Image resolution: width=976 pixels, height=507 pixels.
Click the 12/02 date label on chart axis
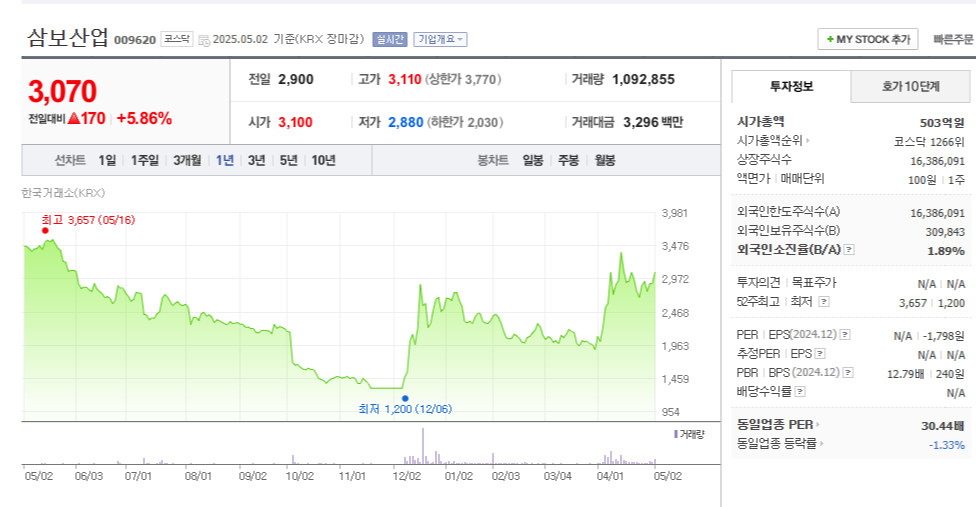click(406, 476)
